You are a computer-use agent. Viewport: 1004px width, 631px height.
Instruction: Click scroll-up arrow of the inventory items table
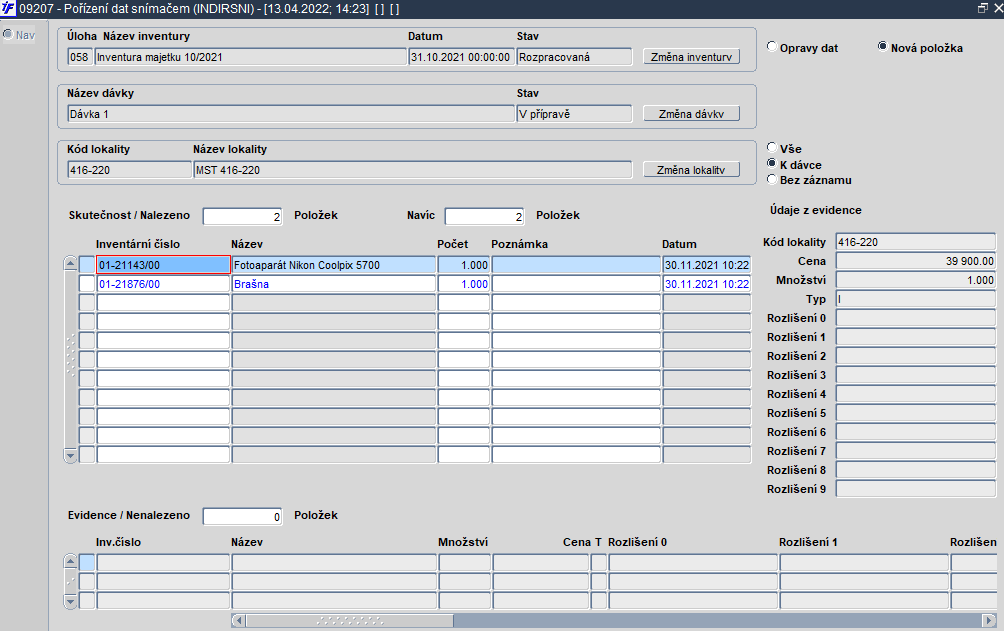70,264
